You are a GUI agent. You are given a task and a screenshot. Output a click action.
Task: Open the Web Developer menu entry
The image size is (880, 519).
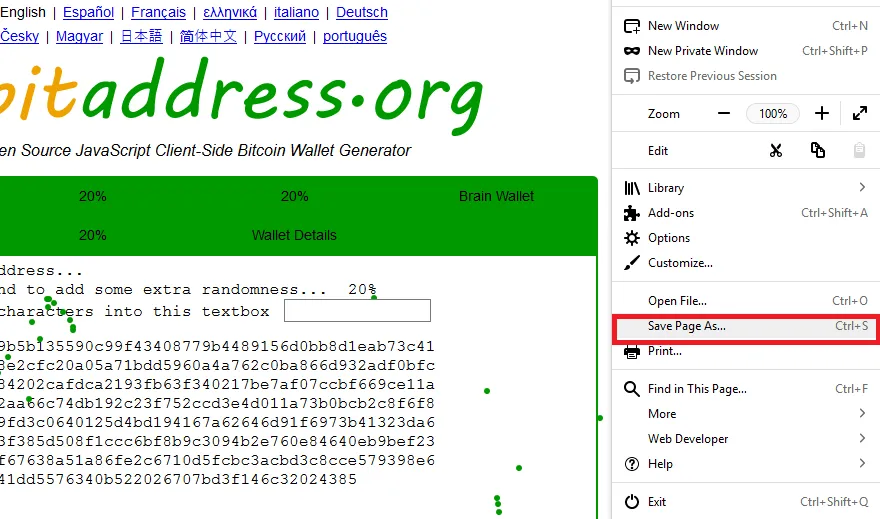pyautogui.click(x=746, y=439)
